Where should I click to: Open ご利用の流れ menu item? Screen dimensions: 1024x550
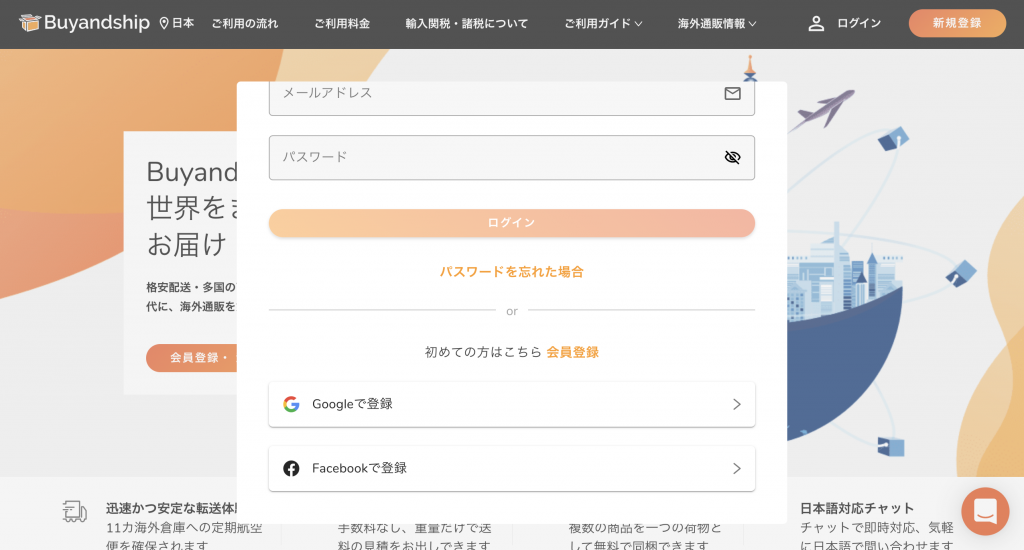click(245, 24)
